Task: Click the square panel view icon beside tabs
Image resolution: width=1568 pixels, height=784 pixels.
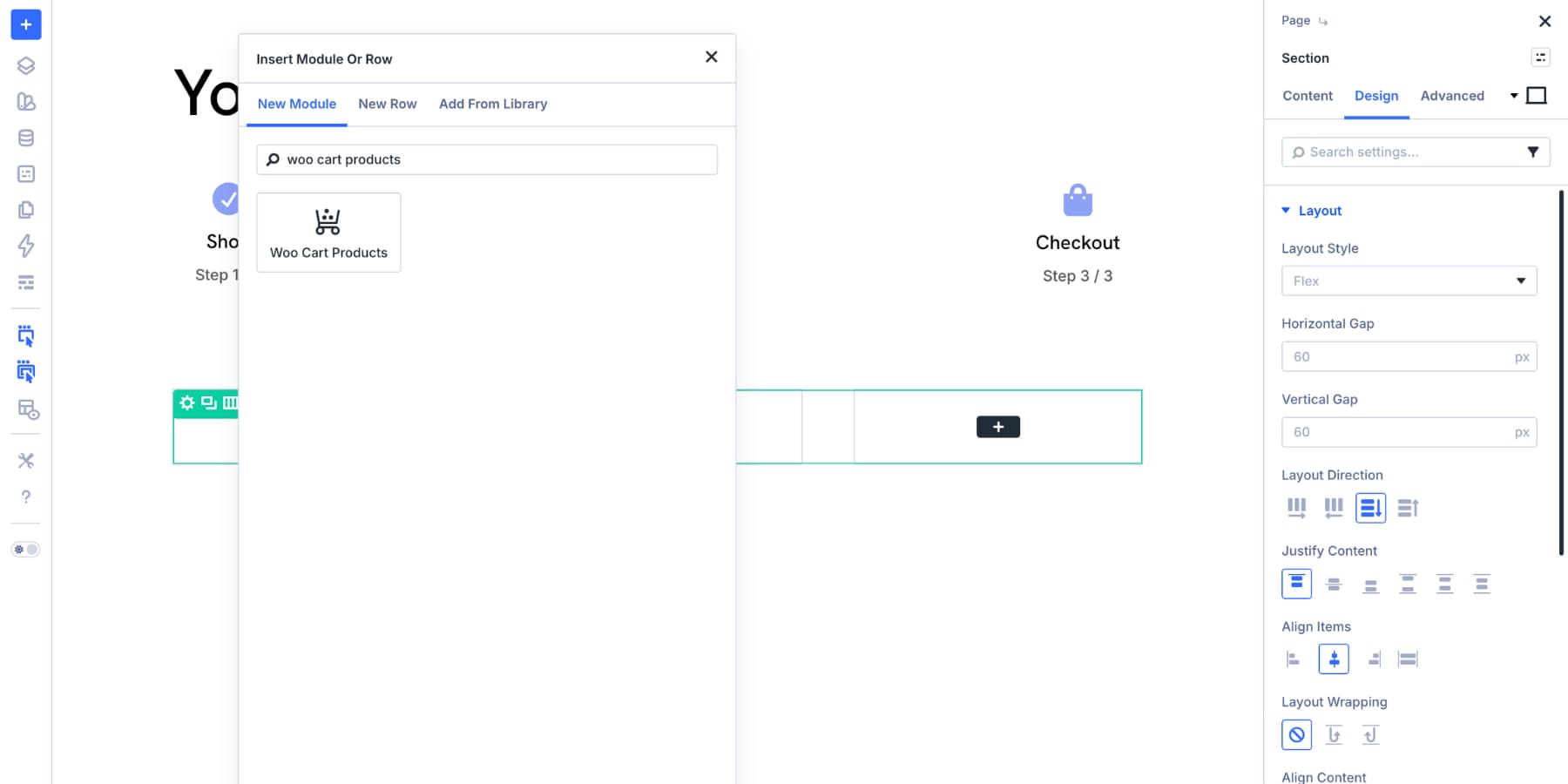Action: coord(1537,95)
